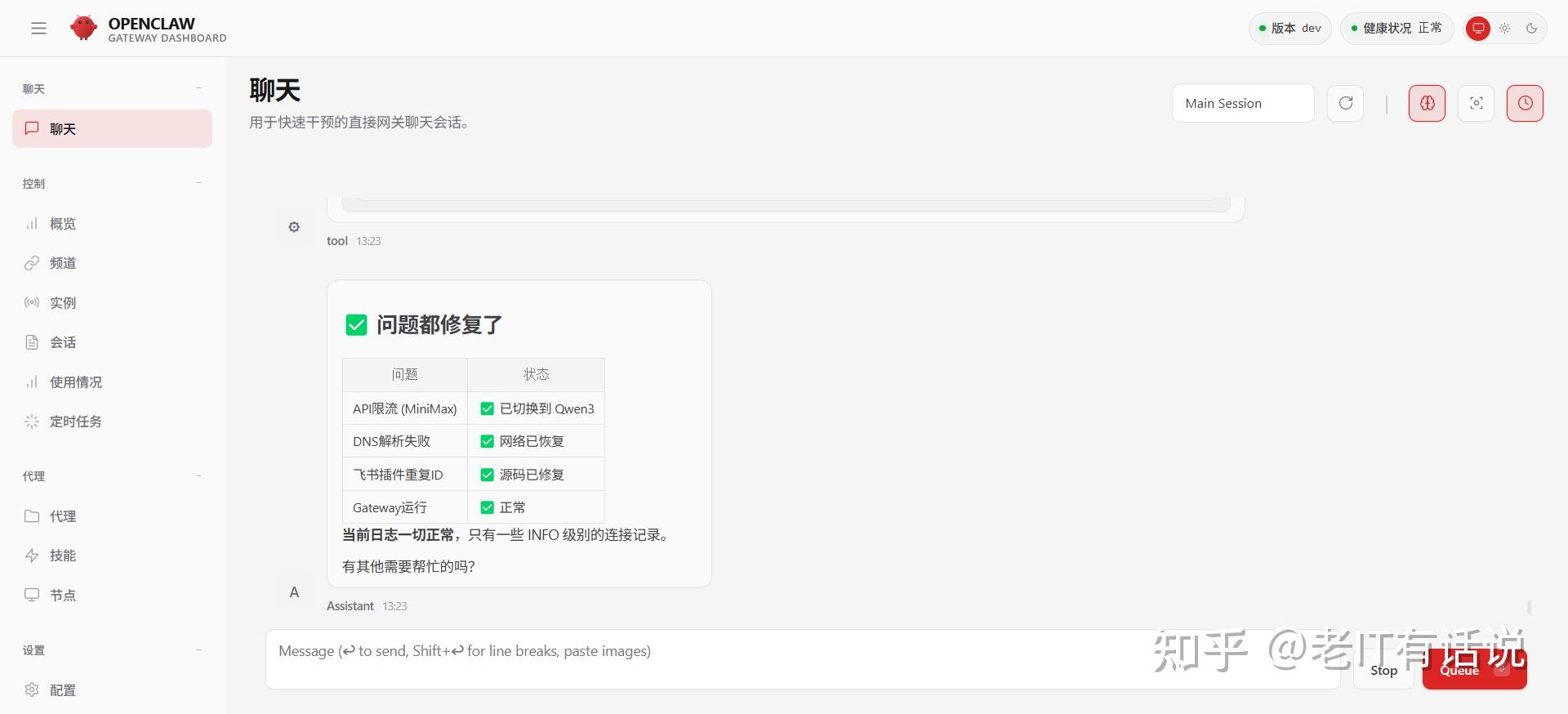
Task: Switch to light theme sun icon
Action: pos(1505,29)
